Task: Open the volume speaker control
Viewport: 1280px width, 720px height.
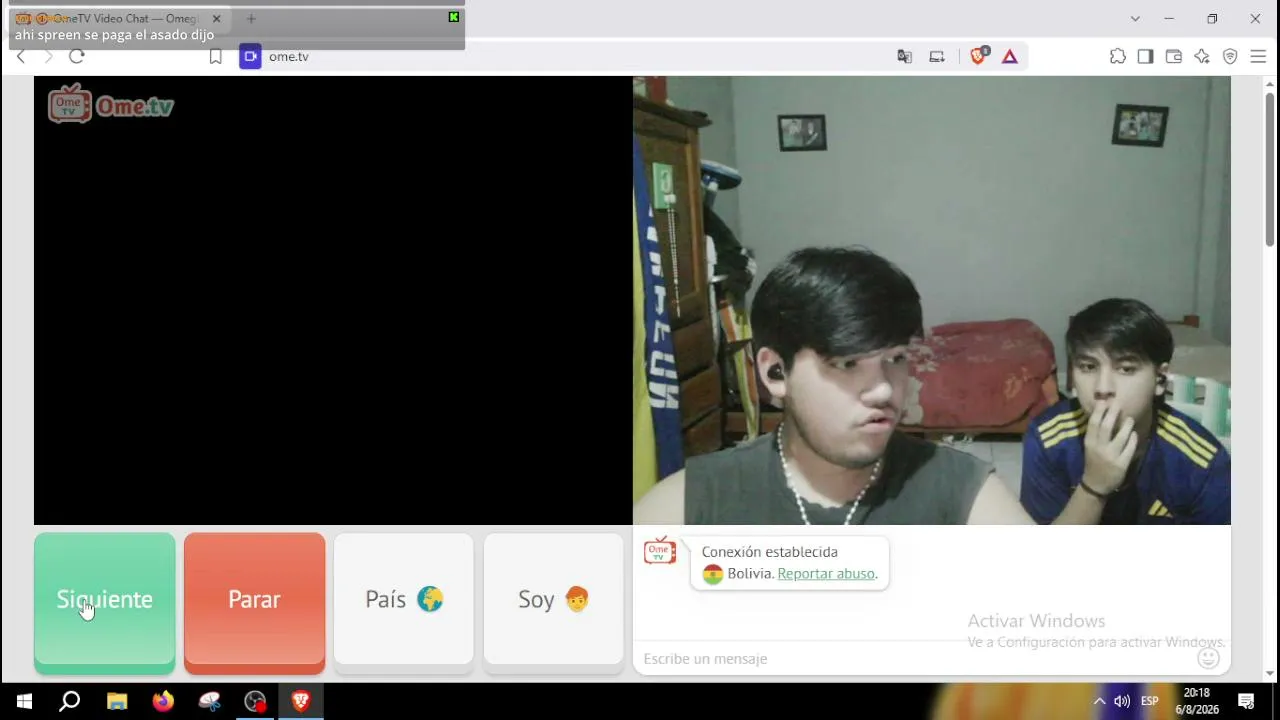Action: point(1122,701)
